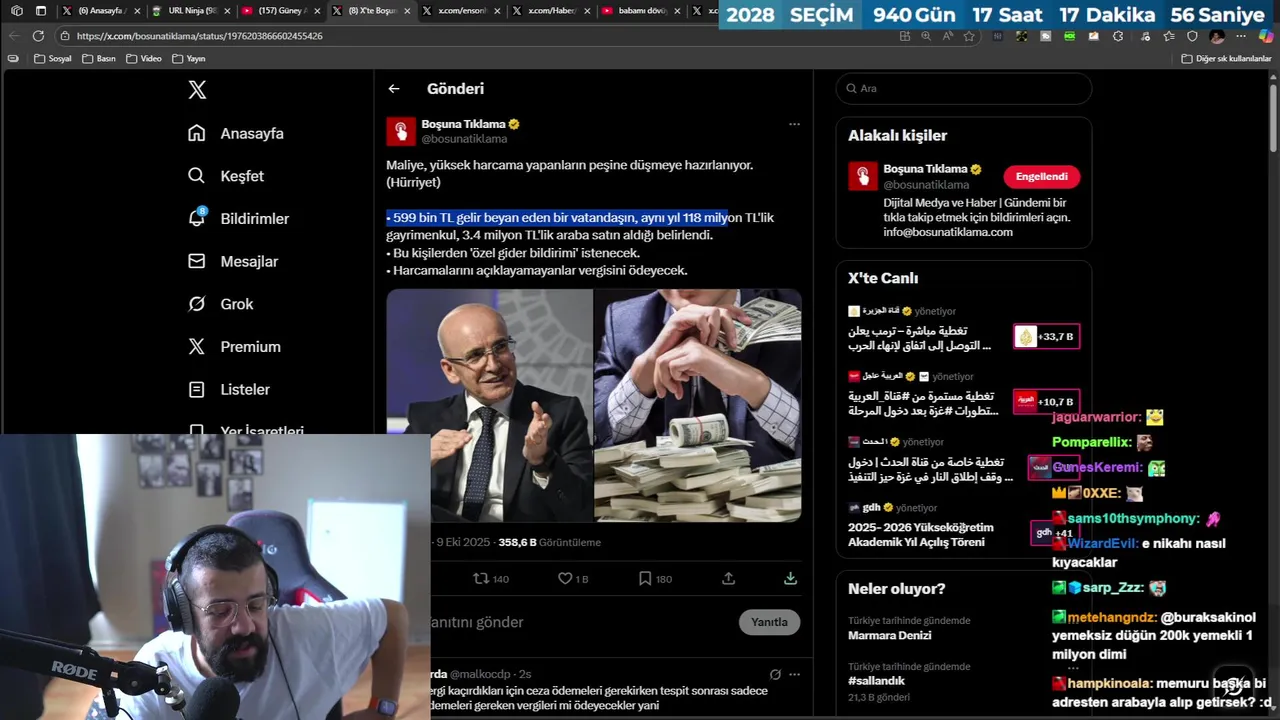Switch to the x.com/ensonh browser tab
The height and width of the screenshot is (720, 1280).
pyautogui.click(x=461, y=11)
